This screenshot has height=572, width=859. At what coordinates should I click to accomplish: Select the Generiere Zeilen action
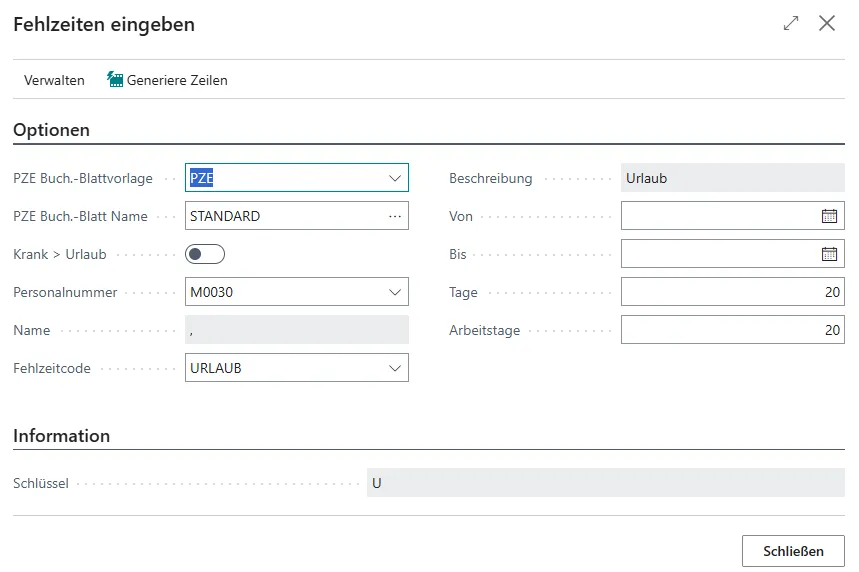177,80
